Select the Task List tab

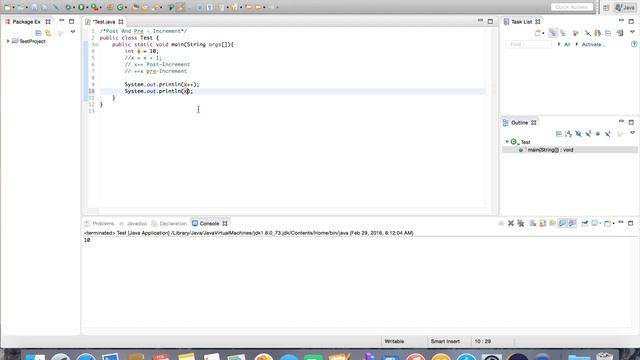point(522,22)
